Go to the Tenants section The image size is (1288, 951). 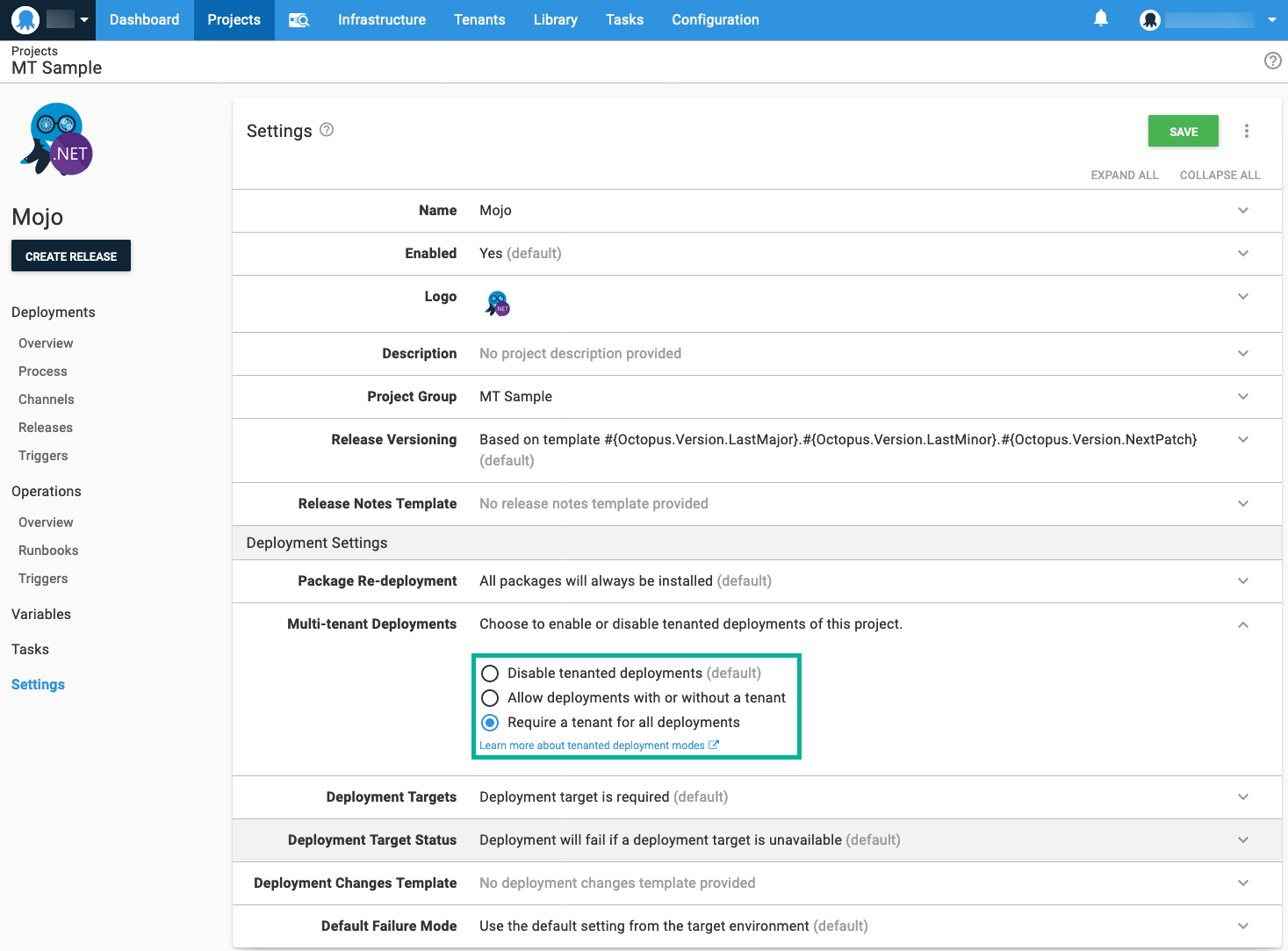coord(479,20)
